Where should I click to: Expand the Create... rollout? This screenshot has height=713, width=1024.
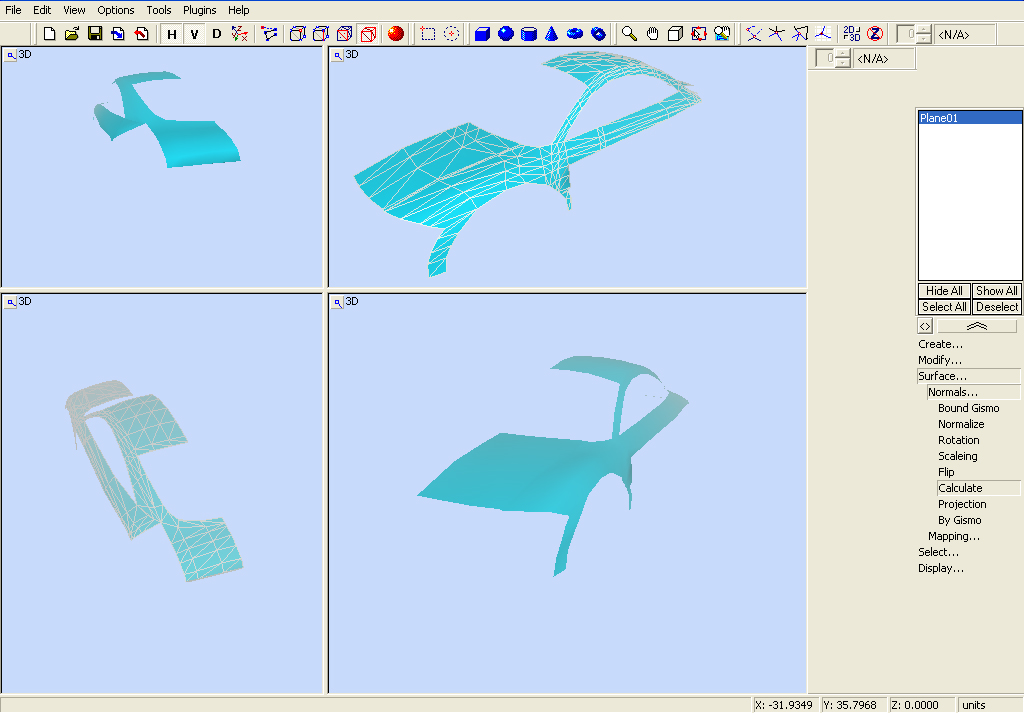coord(940,344)
